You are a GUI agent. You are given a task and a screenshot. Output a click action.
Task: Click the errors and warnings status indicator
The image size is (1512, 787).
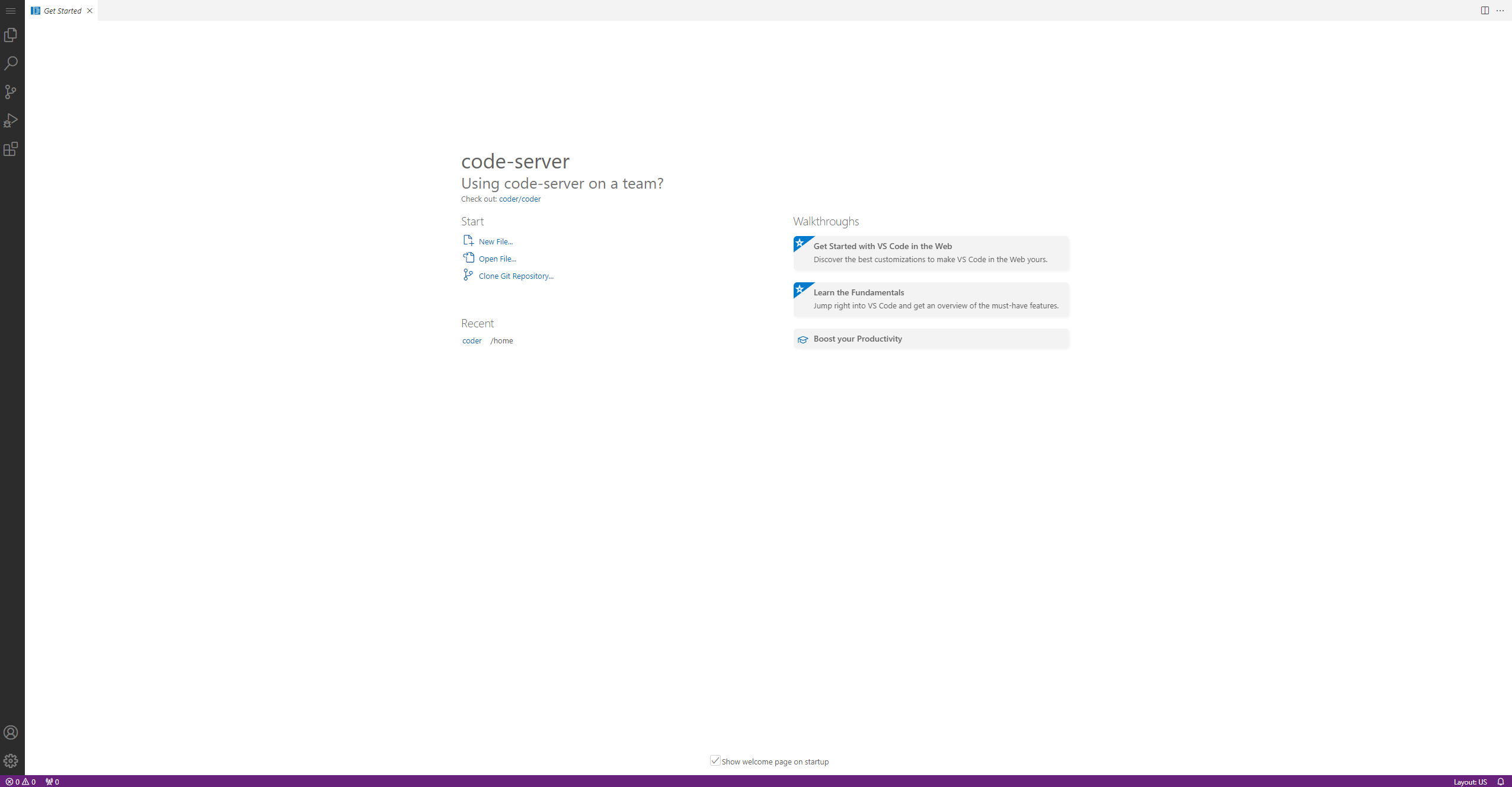20,782
